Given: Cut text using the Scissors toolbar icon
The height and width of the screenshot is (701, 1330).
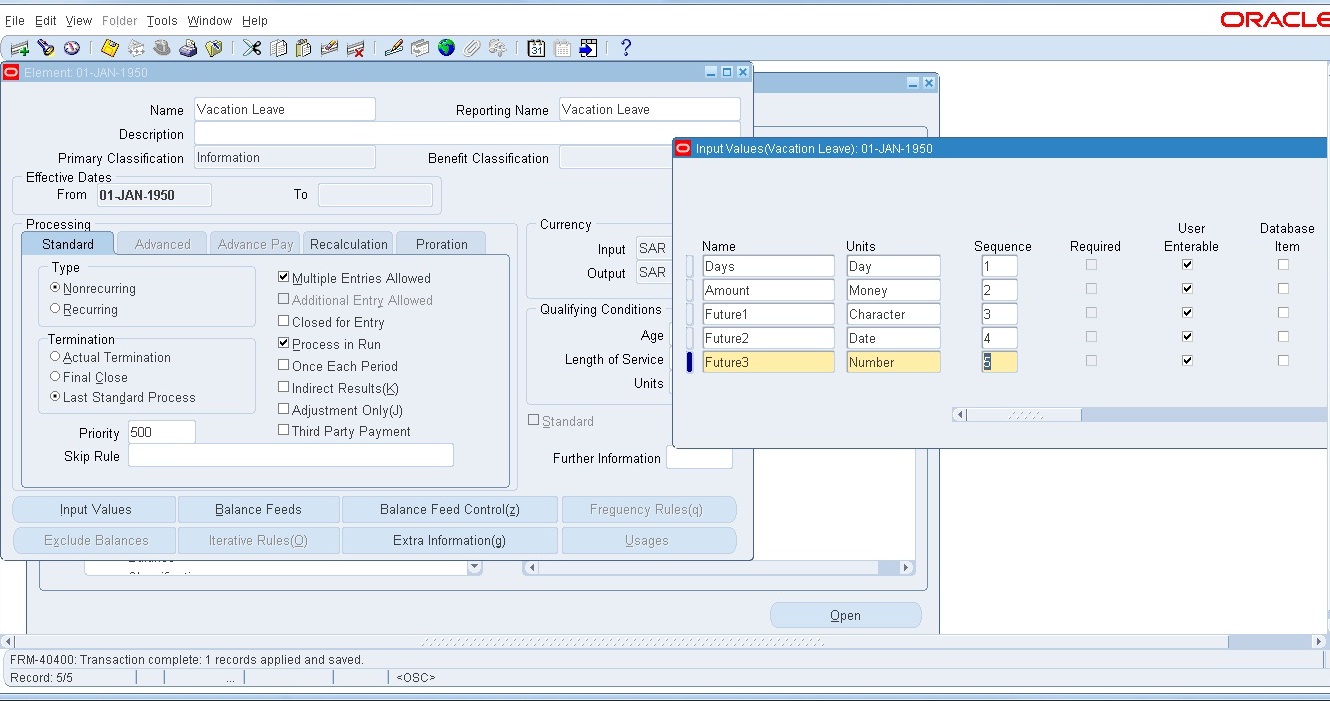Looking at the screenshot, I should (x=252, y=47).
